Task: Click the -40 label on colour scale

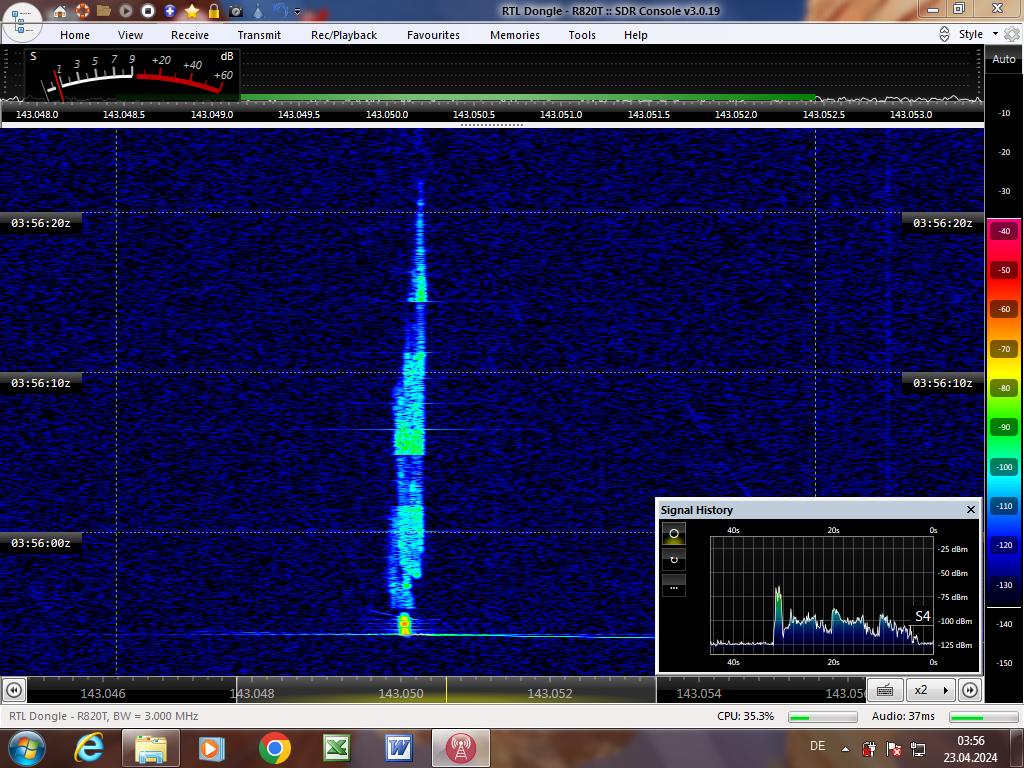Action: (1004, 231)
